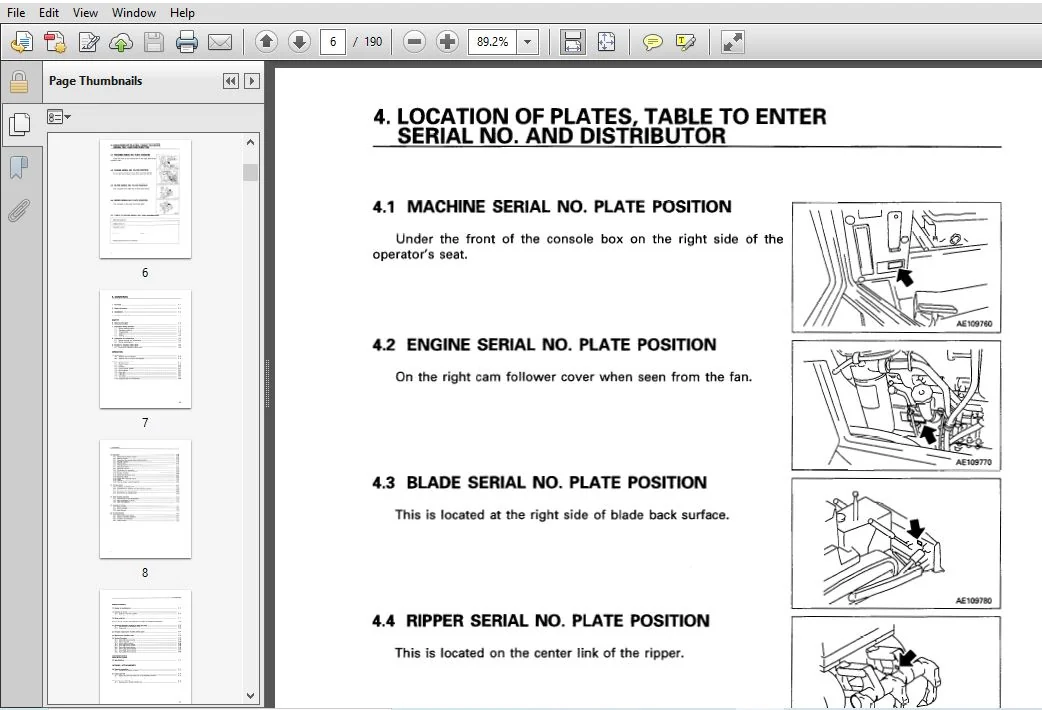Open the zoom level dropdown arrow
The height and width of the screenshot is (710, 1042).
tap(528, 42)
